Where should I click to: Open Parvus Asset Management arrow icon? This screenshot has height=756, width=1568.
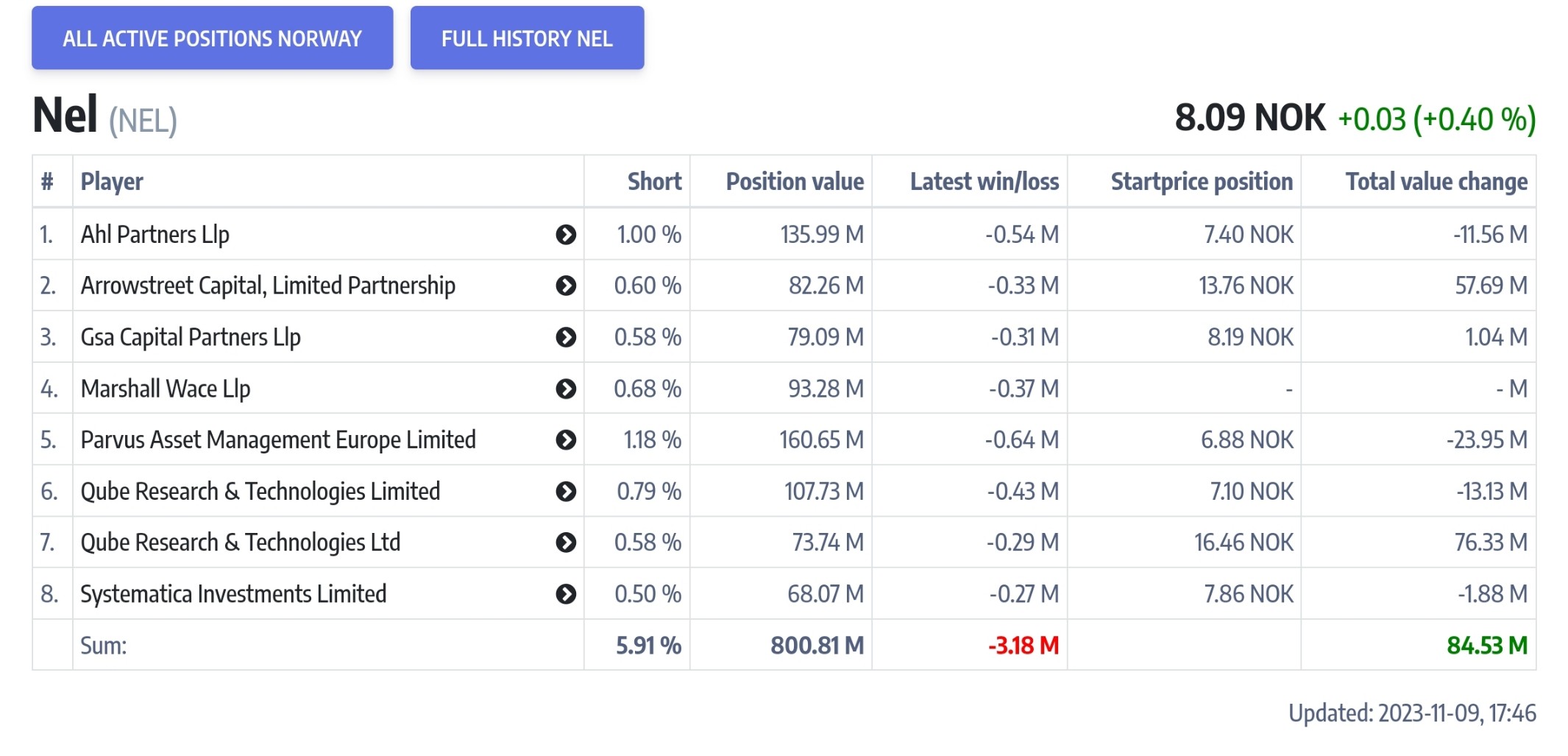565,440
